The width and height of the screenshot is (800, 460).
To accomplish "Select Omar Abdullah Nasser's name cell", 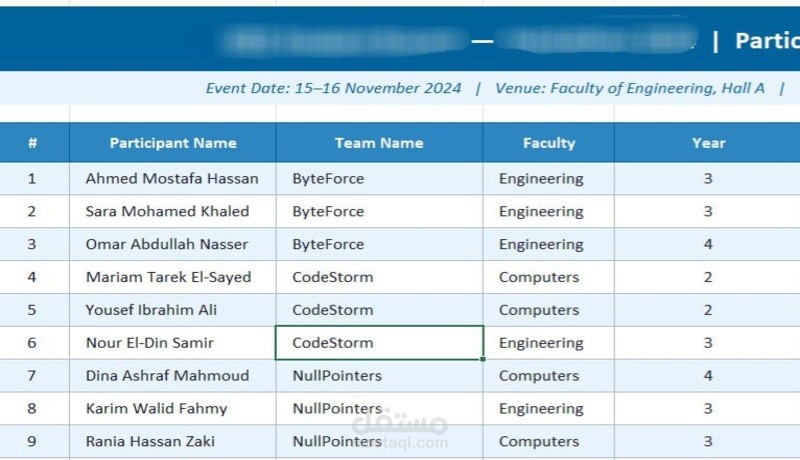I will coord(167,245).
